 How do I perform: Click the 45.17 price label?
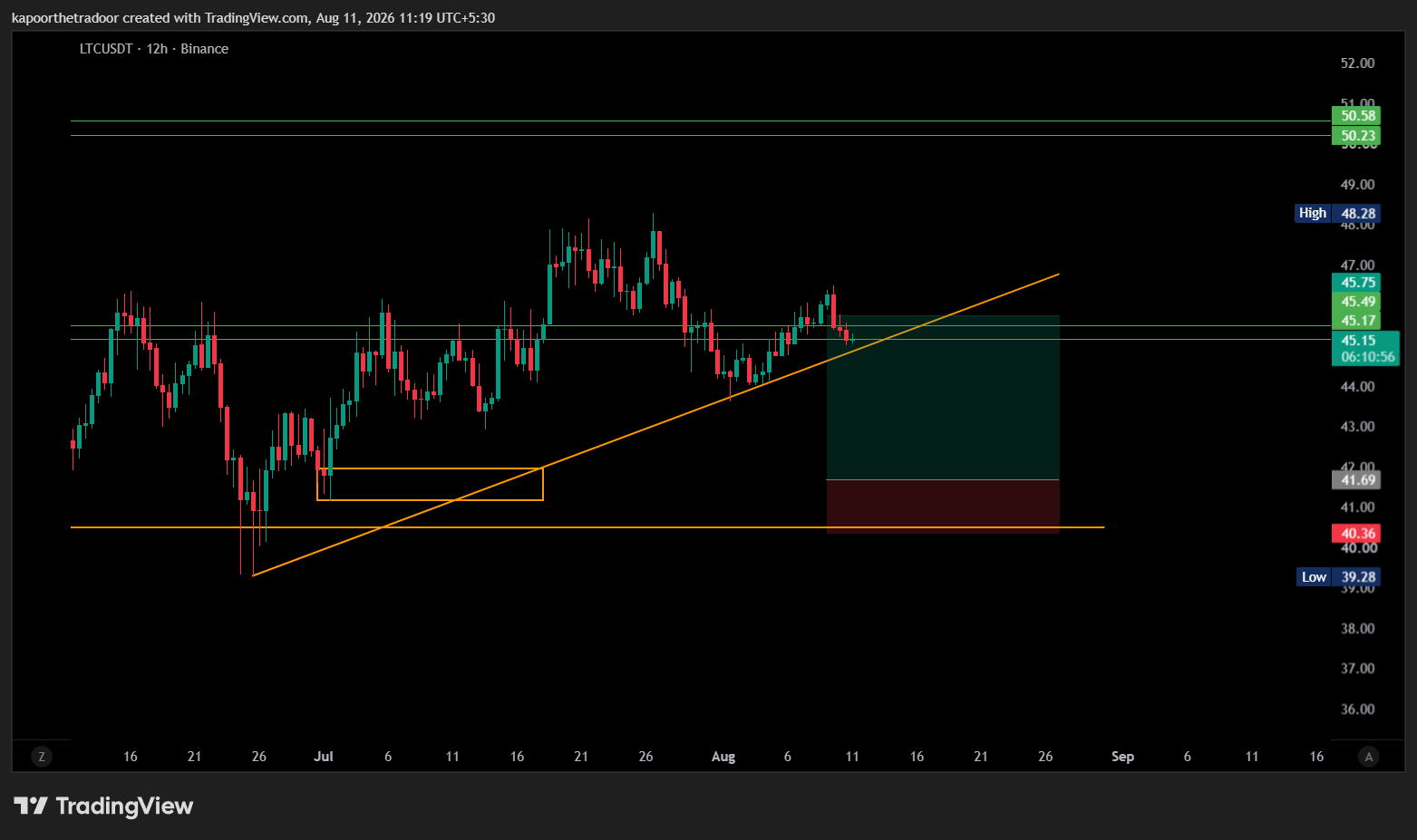click(1356, 321)
